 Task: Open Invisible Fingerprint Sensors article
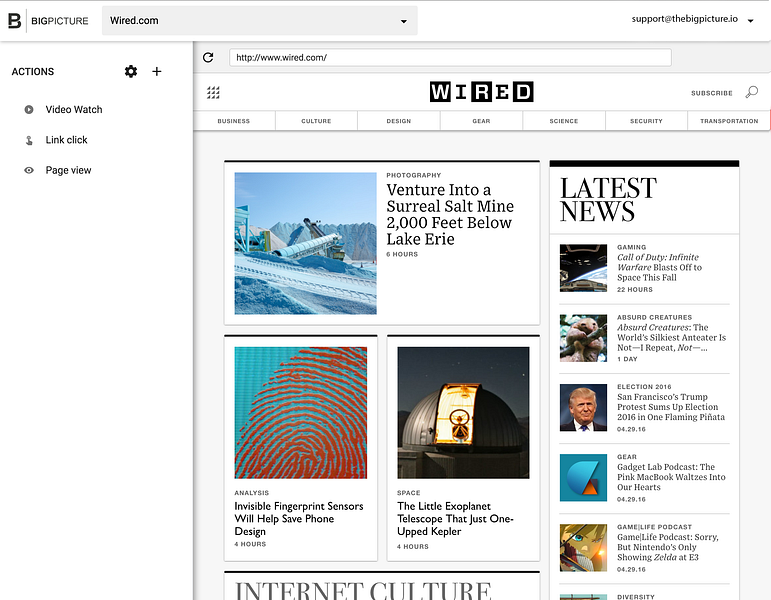(x=299, y=519)
